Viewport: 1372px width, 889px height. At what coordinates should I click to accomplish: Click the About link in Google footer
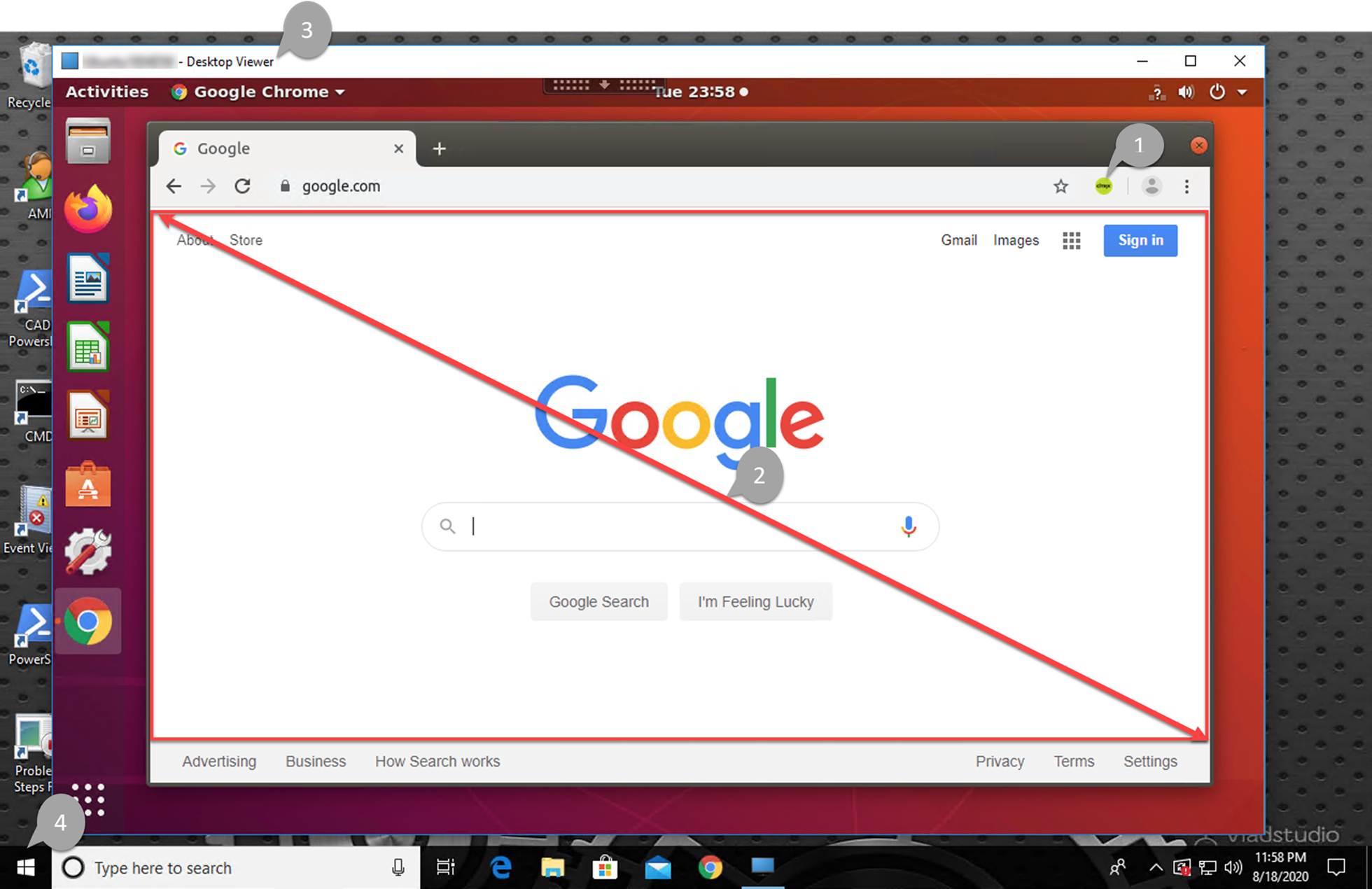(x=195, y=240)
